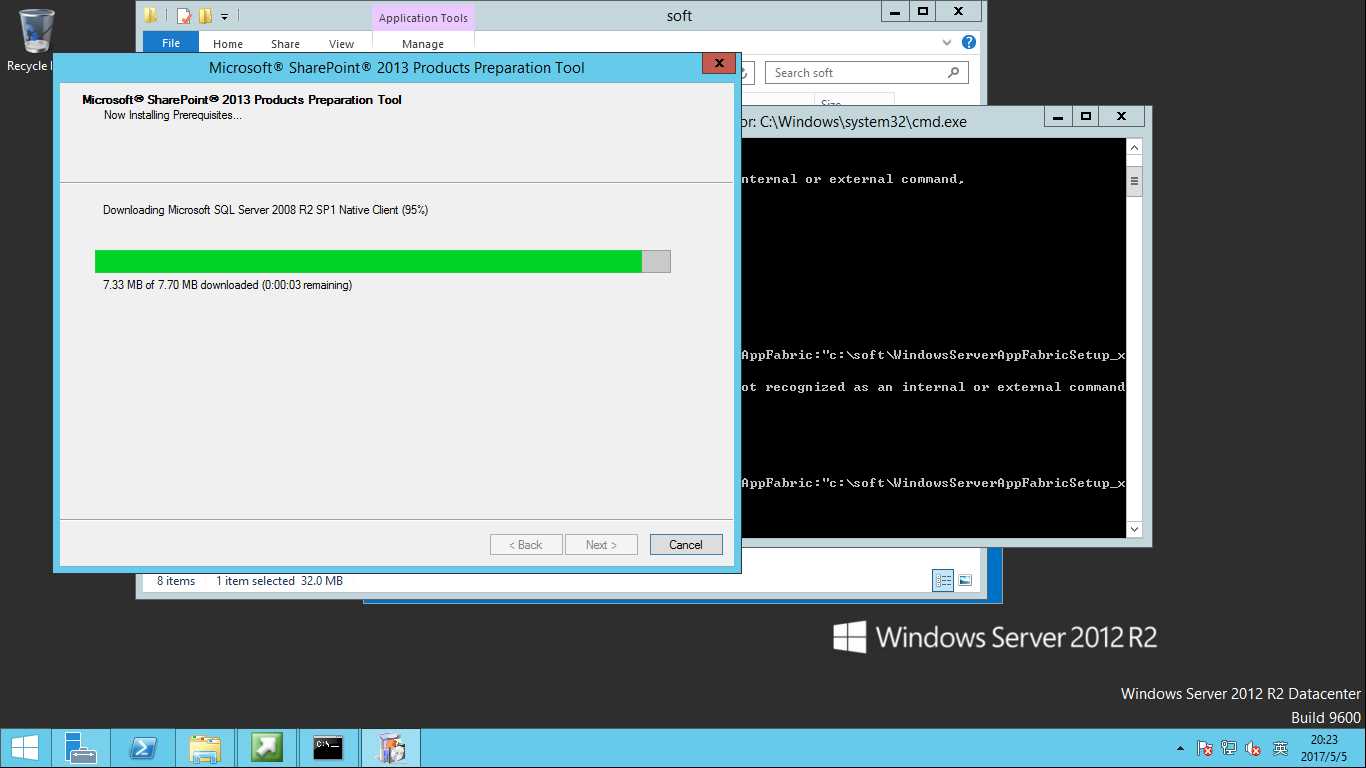Click the network status tray icon
The height and width of the screenshot is (768, 1366).
[x=1229, y=748]
